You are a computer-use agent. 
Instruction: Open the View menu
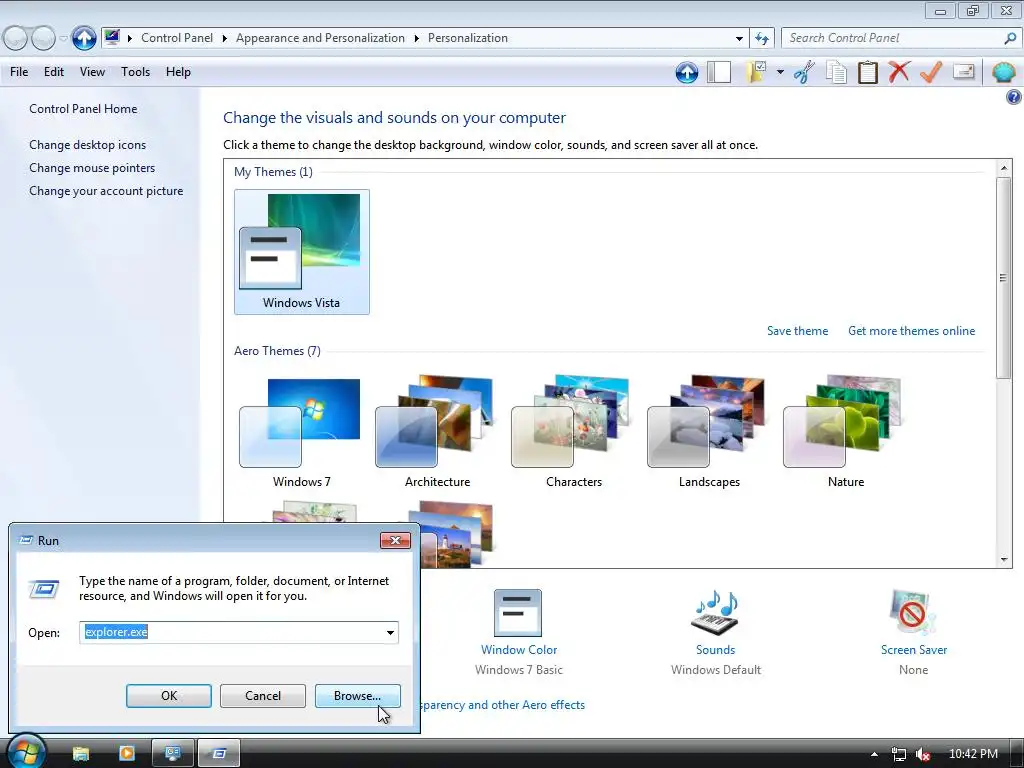[92, 72]
